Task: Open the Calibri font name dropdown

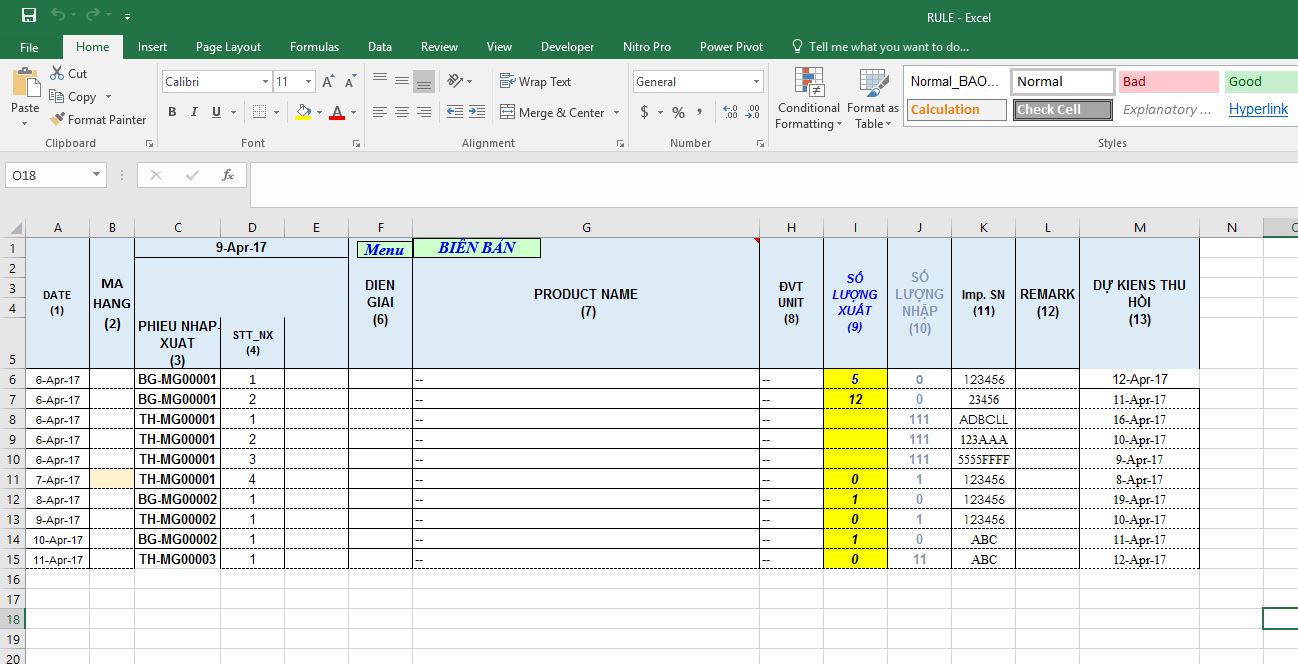Action: [265, 82]
